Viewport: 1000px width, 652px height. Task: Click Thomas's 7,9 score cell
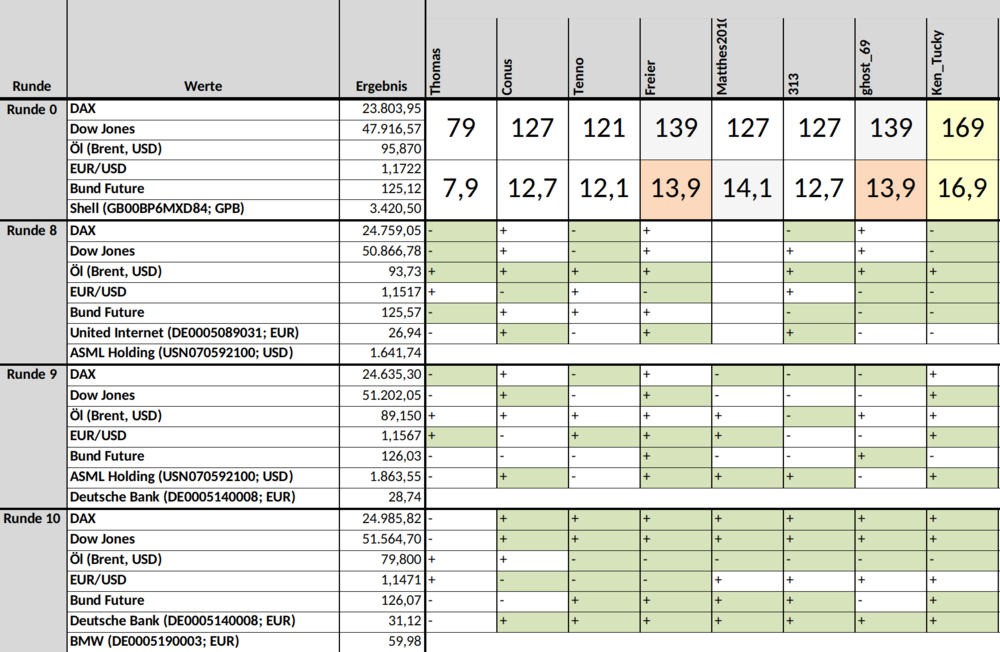(461, 189)
